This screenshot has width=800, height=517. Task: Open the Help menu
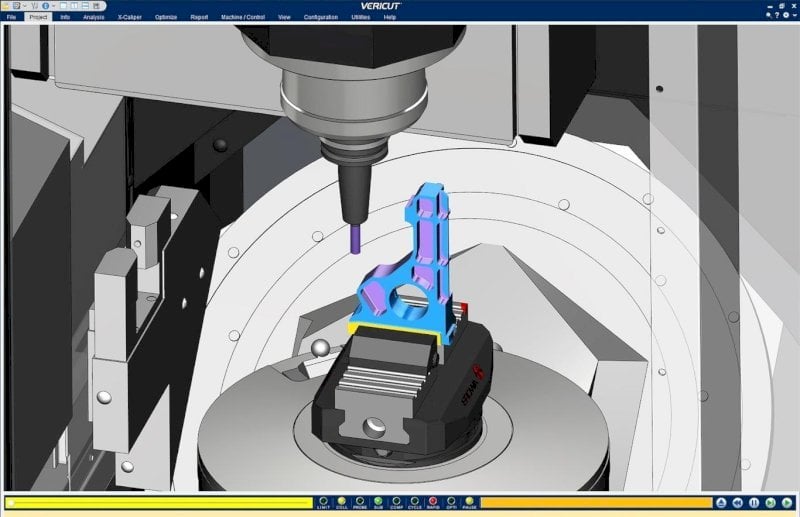pyautogui.click(x=390, y=17)
